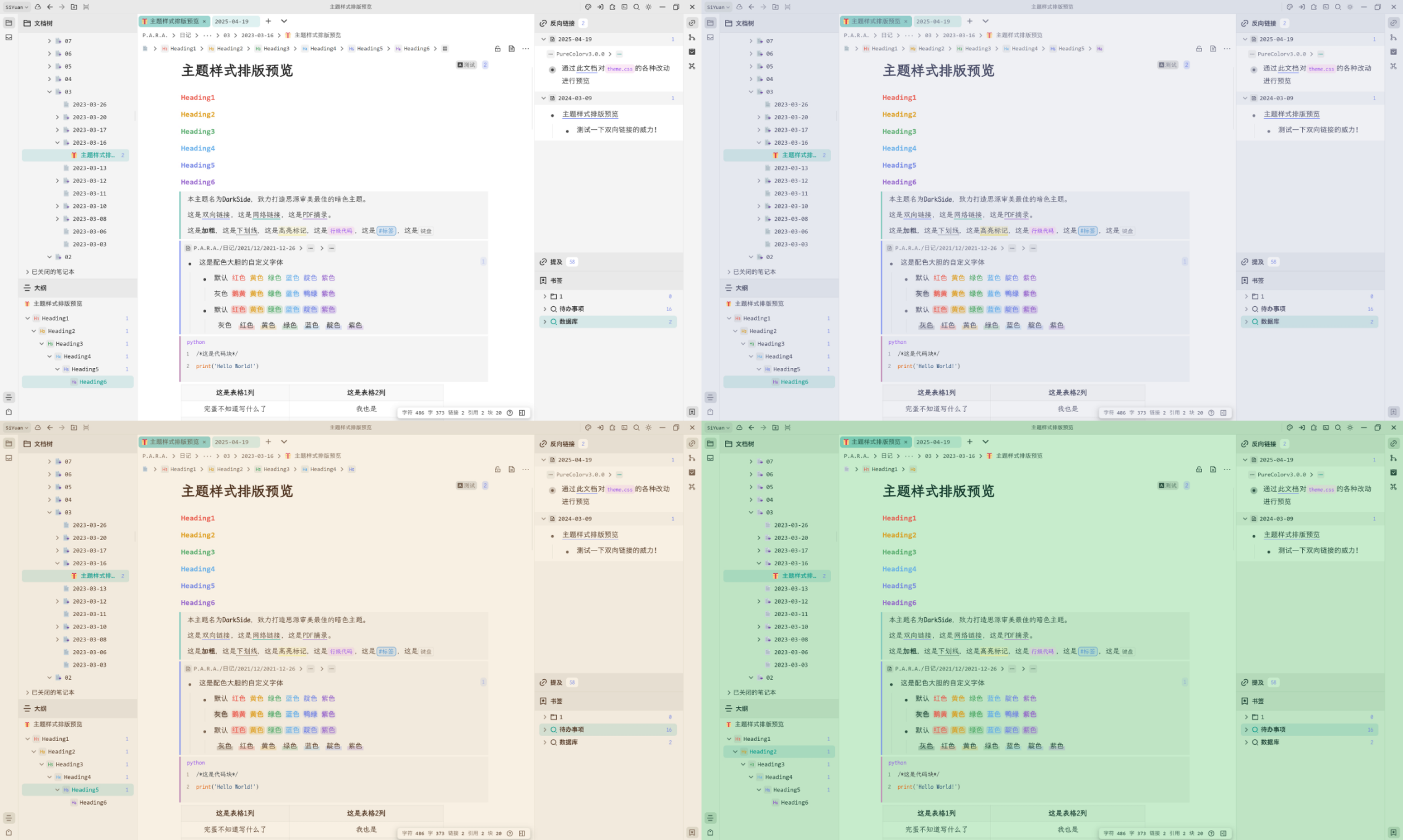Click the outline dock icon at the green window's bottom-left
Screen dimensions: 1403x840
710,818
